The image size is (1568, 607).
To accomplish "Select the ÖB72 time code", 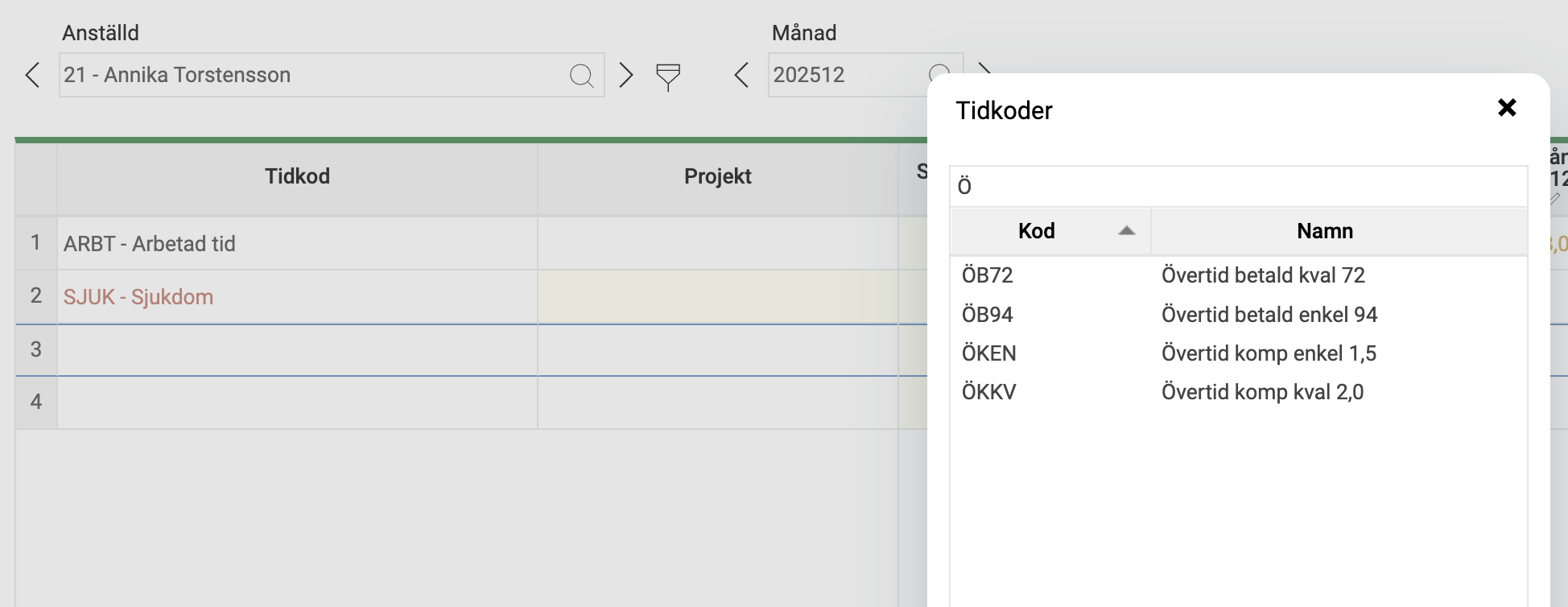I will [x=988, y=275].
